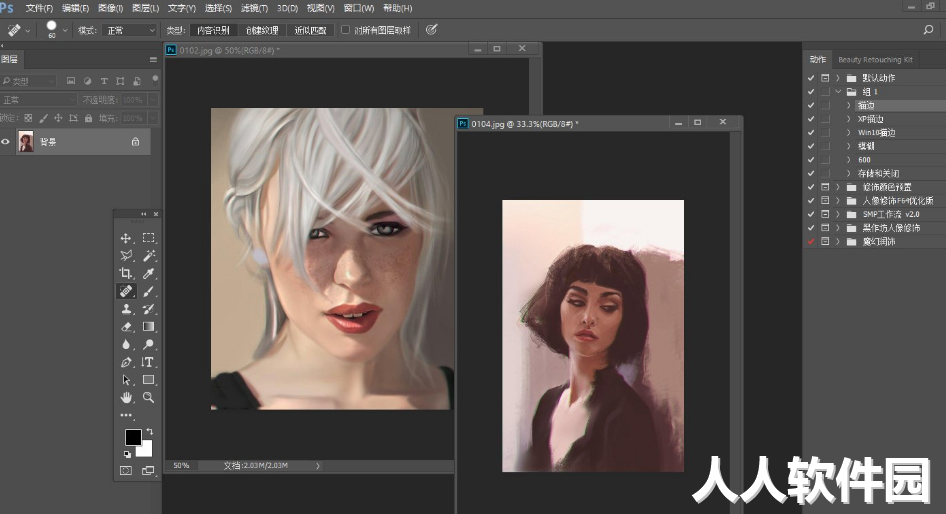This screenshot has height=514, width=946.
Task: Expand the 人像修饰F64优化版 action set
Action: [x=838, y=200]
